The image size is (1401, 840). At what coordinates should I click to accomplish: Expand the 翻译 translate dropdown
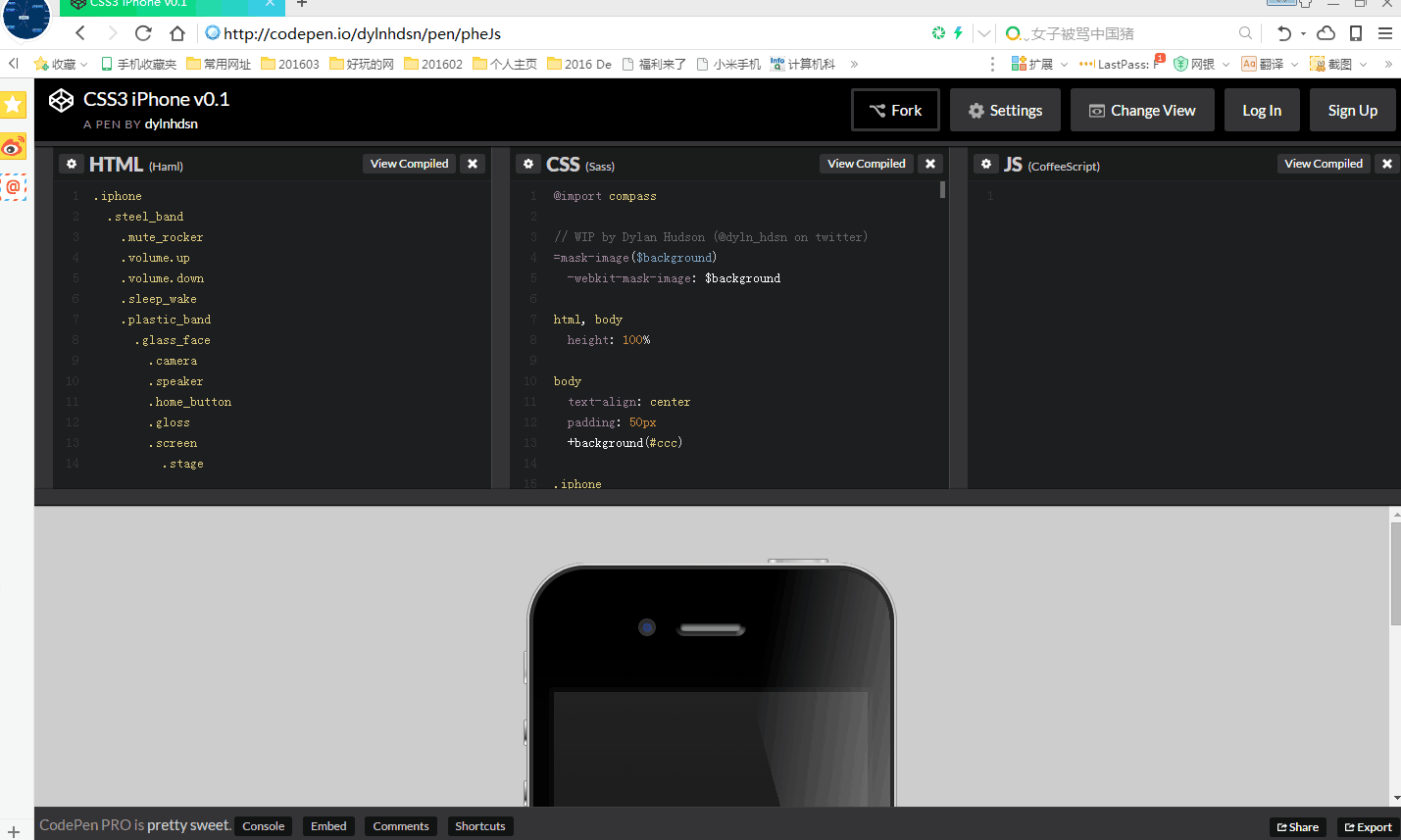pyautogui.click(x=1294, y=65)
